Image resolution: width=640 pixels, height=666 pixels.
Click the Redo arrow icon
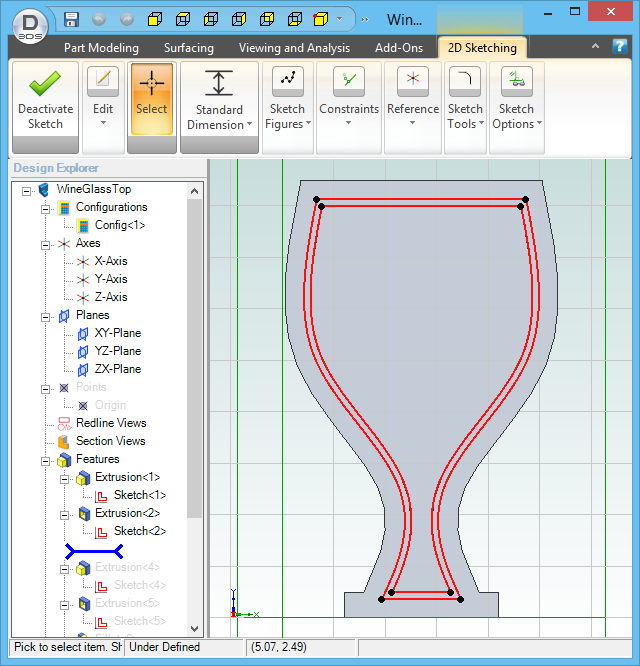point(127,19)
